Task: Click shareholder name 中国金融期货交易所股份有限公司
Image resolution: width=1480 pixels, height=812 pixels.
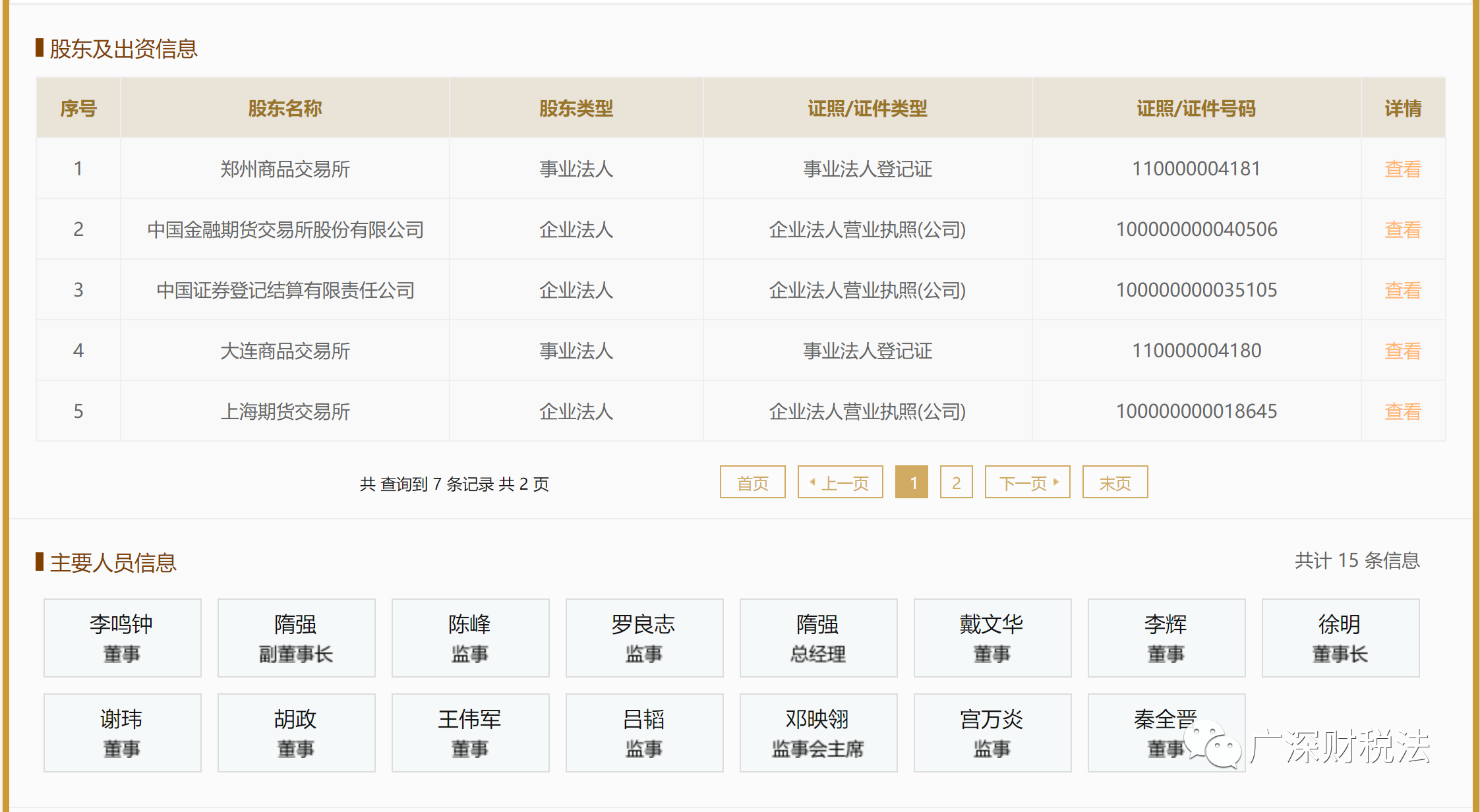Action: 285,230
